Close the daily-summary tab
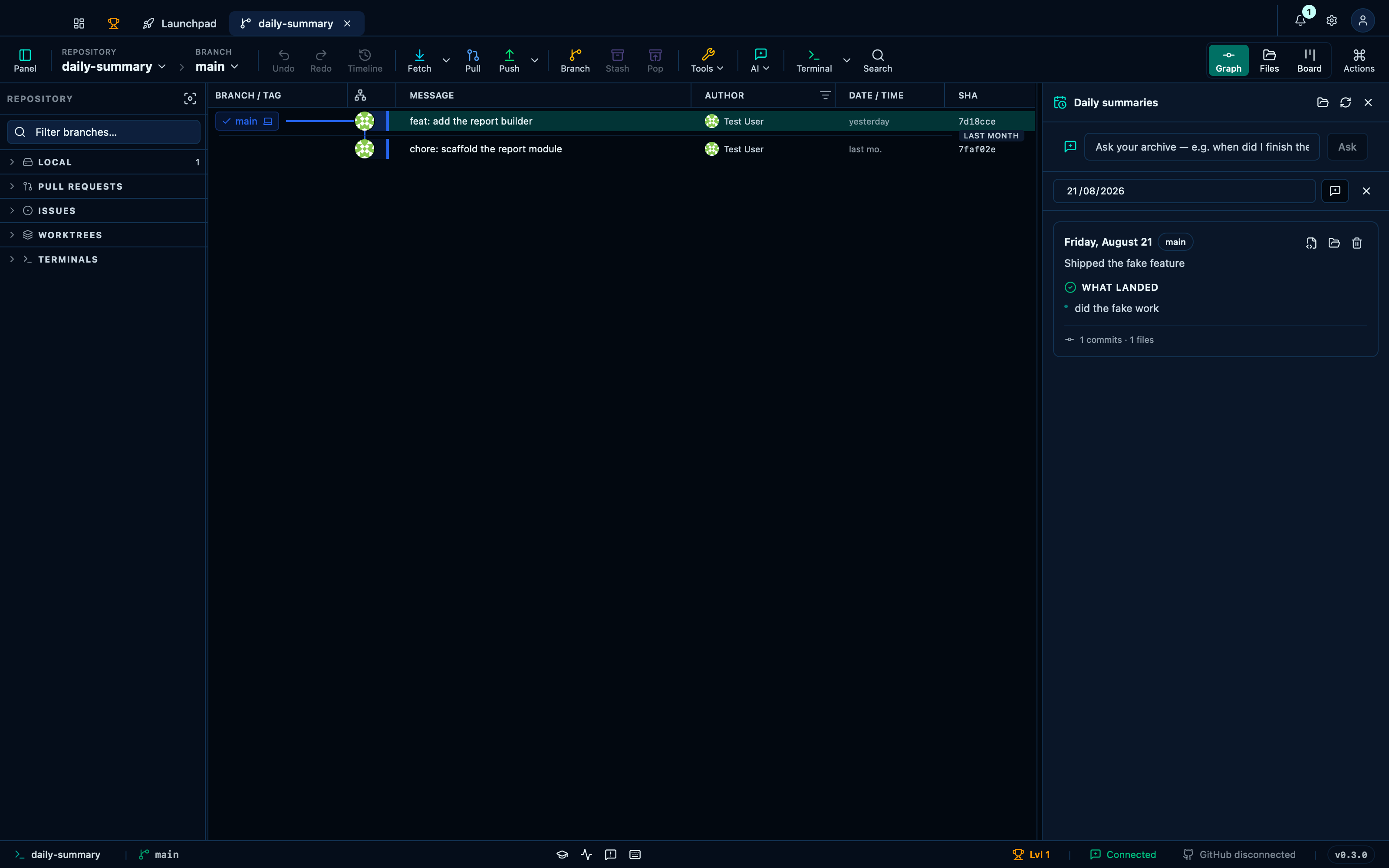The height and width of the screenshot is (868, 1389). 347,23
